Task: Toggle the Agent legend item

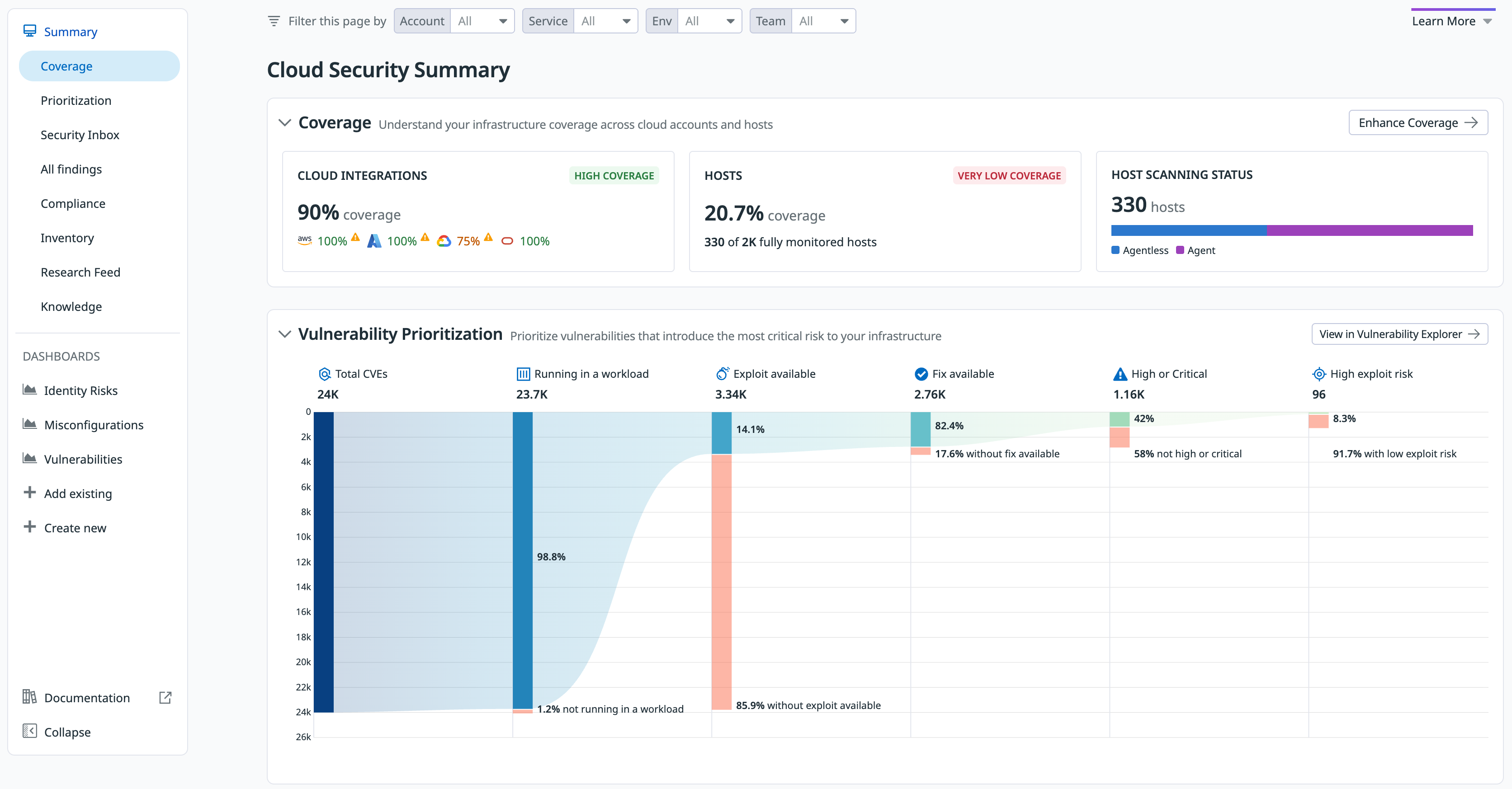Action: click(1195, 250)
